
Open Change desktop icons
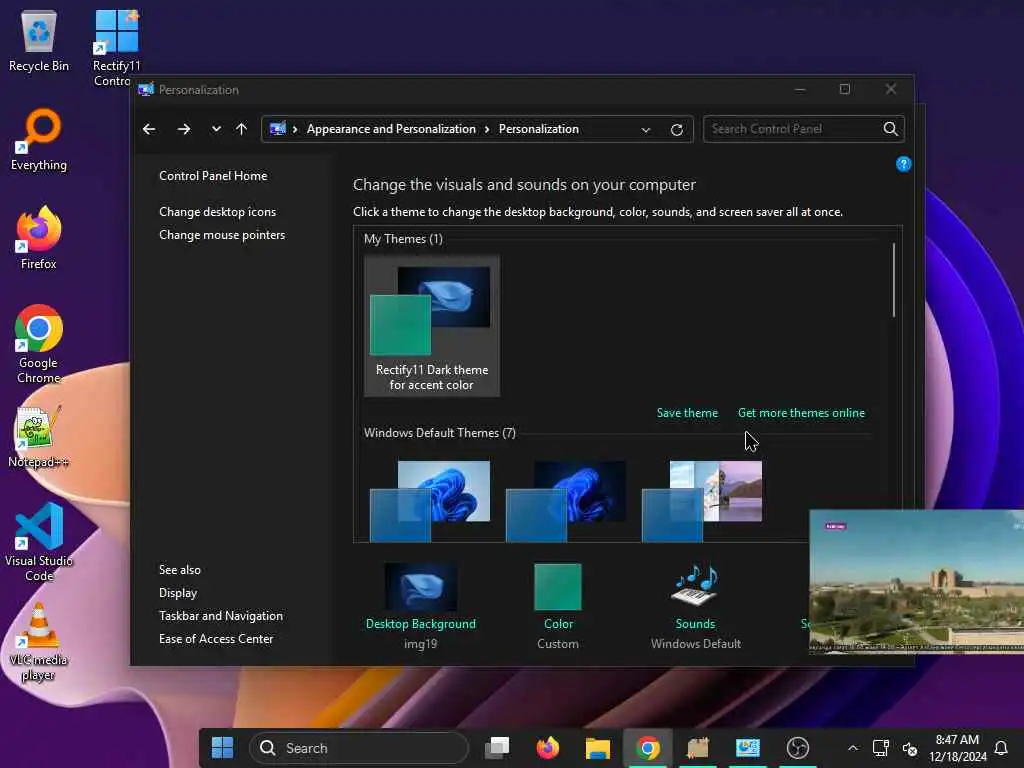[217, 212]
